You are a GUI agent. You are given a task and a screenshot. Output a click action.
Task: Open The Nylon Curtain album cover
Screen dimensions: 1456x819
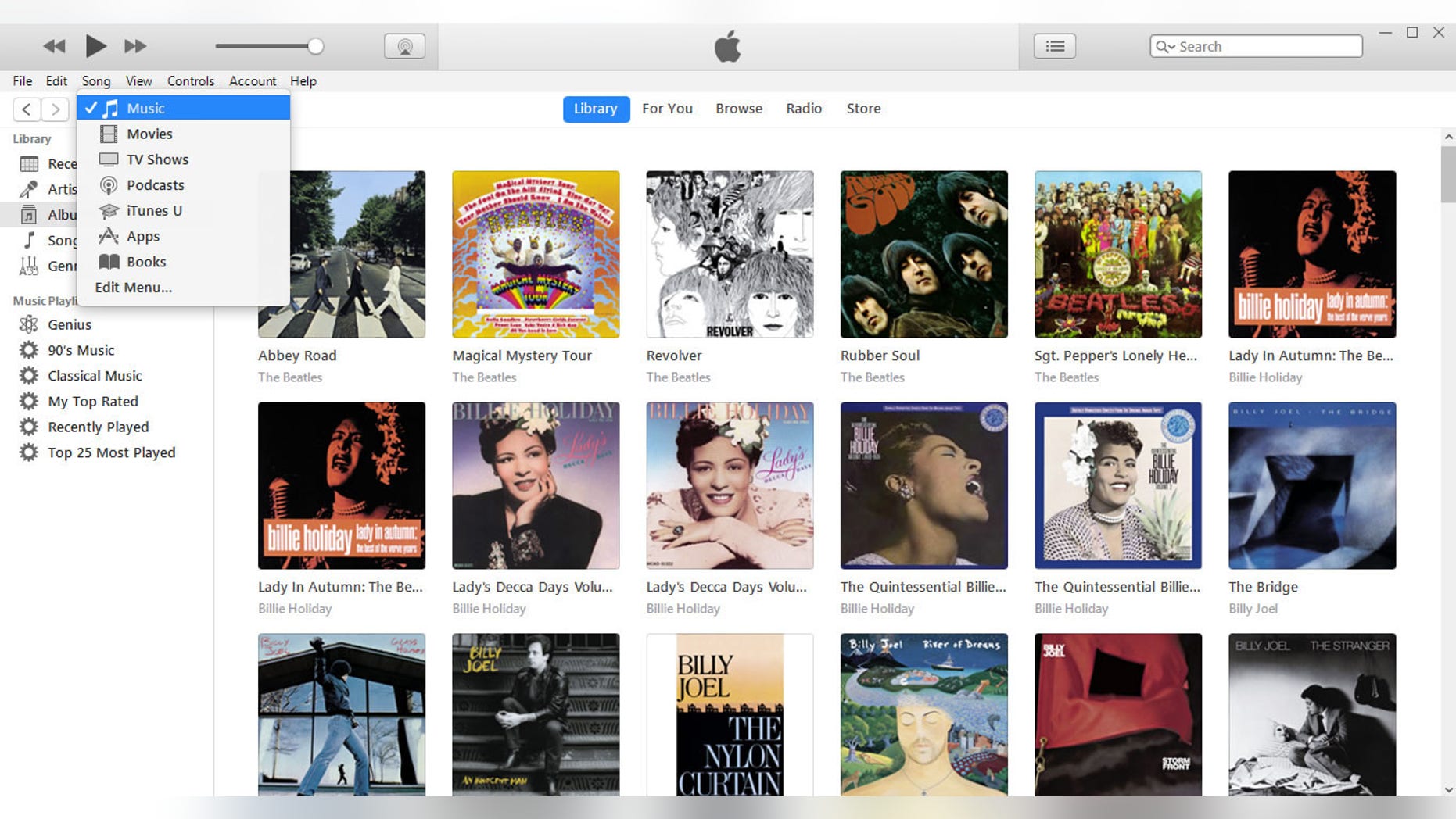730,715
